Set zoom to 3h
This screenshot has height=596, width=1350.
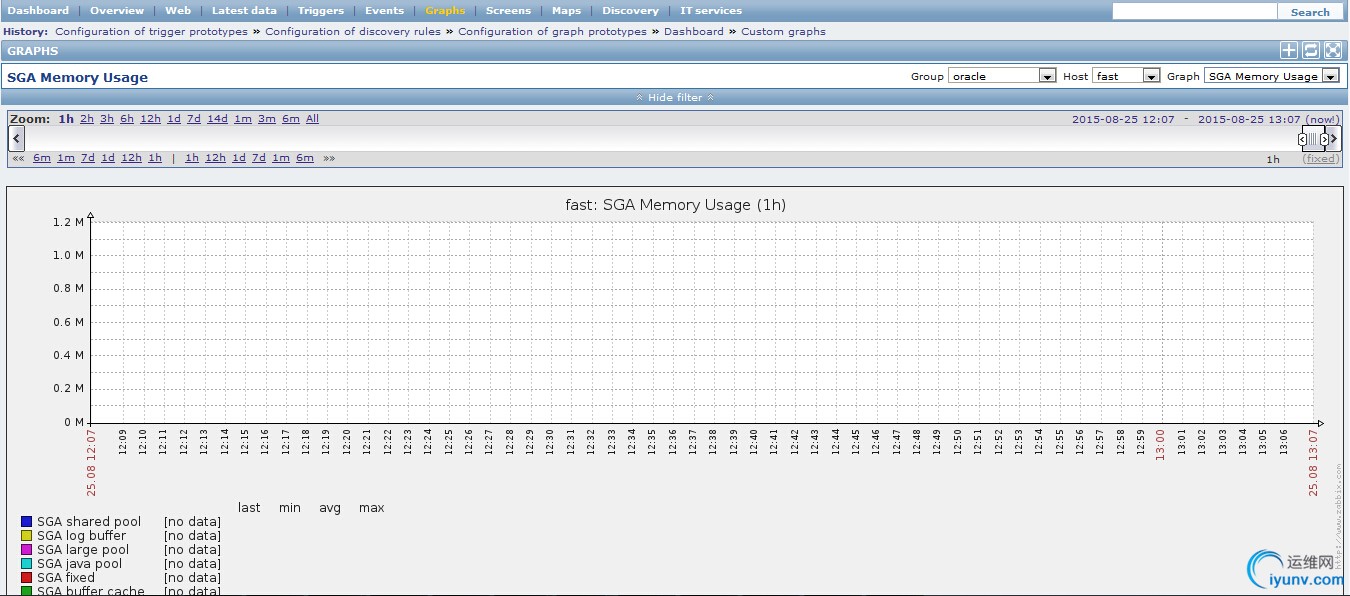click(107, 119)
